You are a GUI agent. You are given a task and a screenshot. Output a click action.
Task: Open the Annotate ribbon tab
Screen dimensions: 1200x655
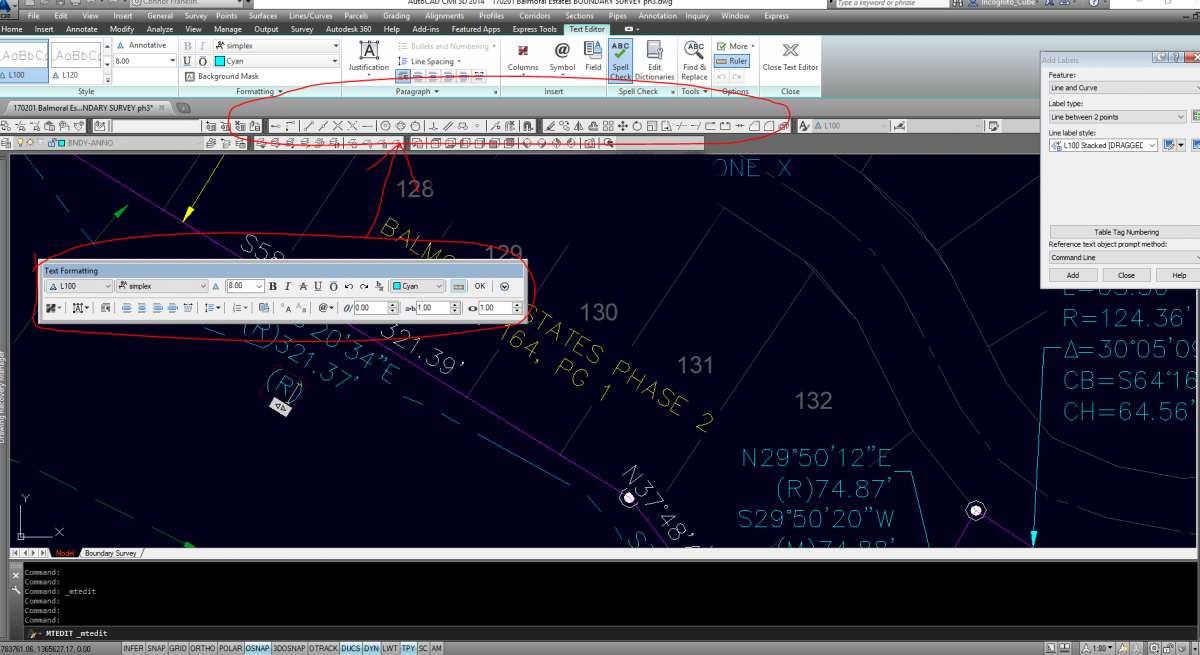(x=81, y=29)
